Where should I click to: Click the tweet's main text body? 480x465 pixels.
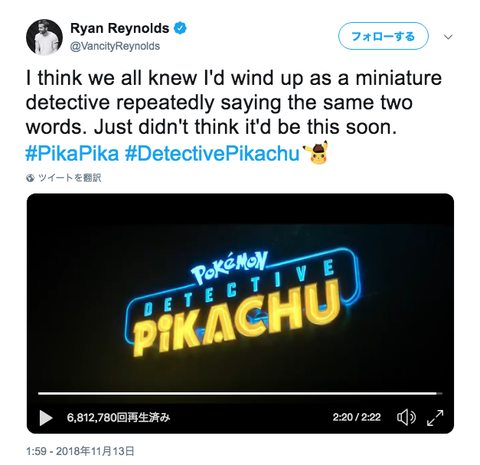tap(233, 103)
